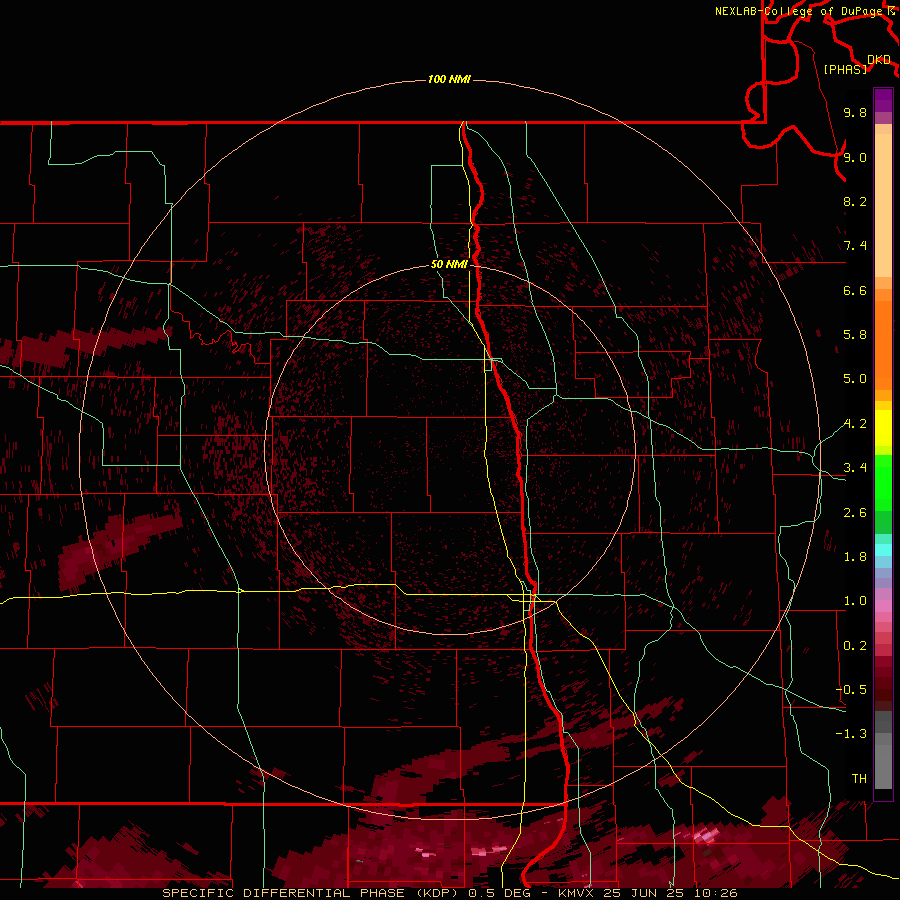This screenshot has width=900, height=900.
Task: Click the 7.4 value on the color scale
Action: pyautogui.click(x=855, y=246)
